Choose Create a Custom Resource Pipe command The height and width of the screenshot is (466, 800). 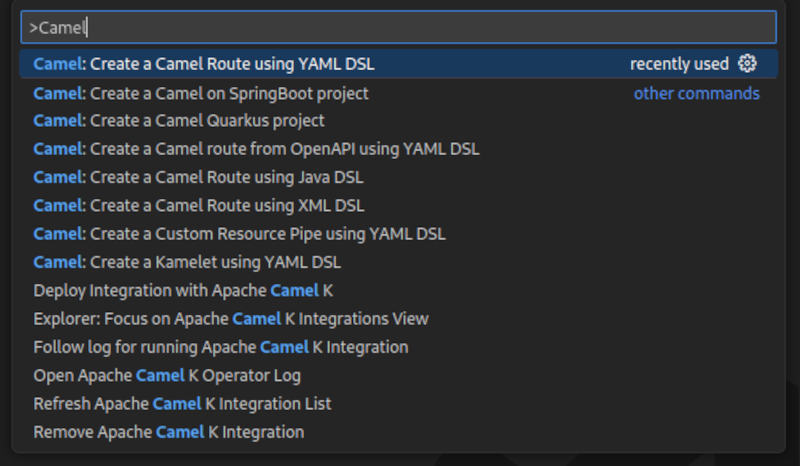(x=239, y=234)
